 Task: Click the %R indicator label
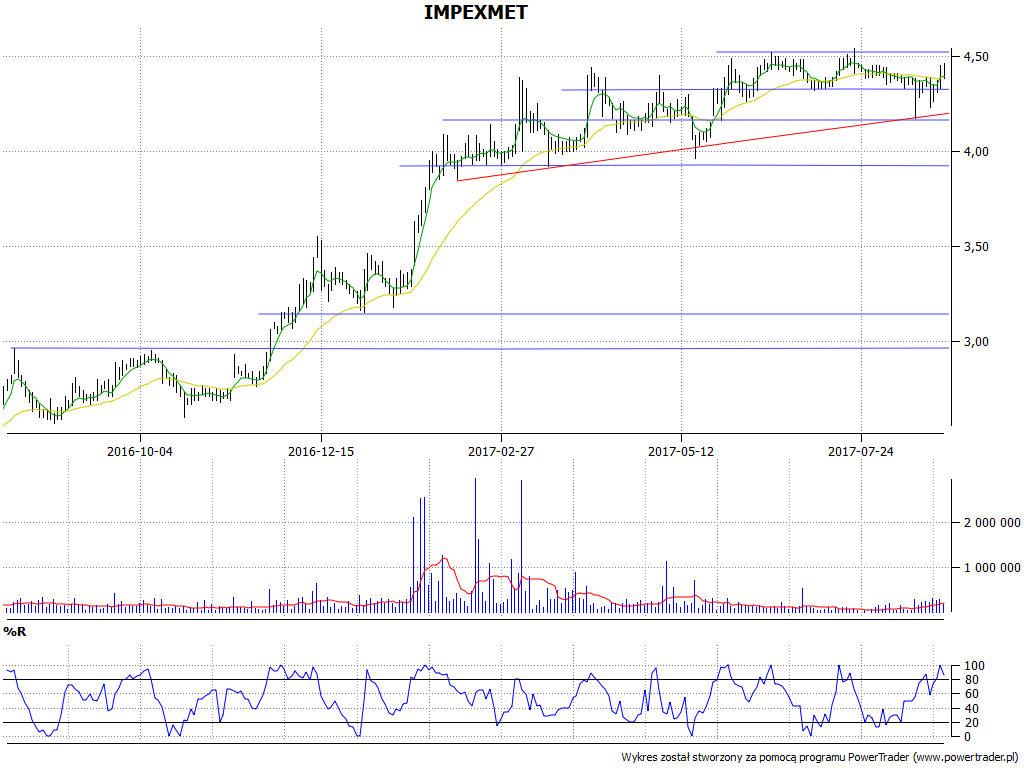click(15, 632)
